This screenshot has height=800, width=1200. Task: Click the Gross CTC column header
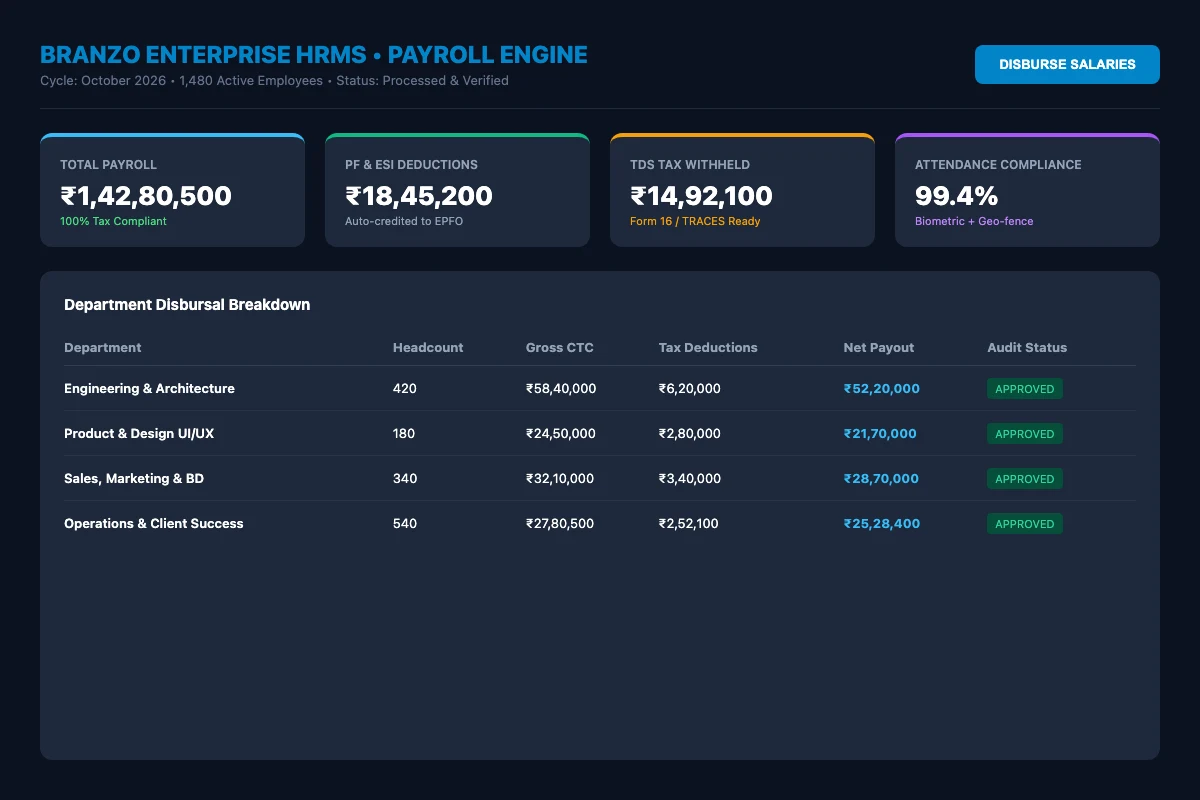(560, 348)
